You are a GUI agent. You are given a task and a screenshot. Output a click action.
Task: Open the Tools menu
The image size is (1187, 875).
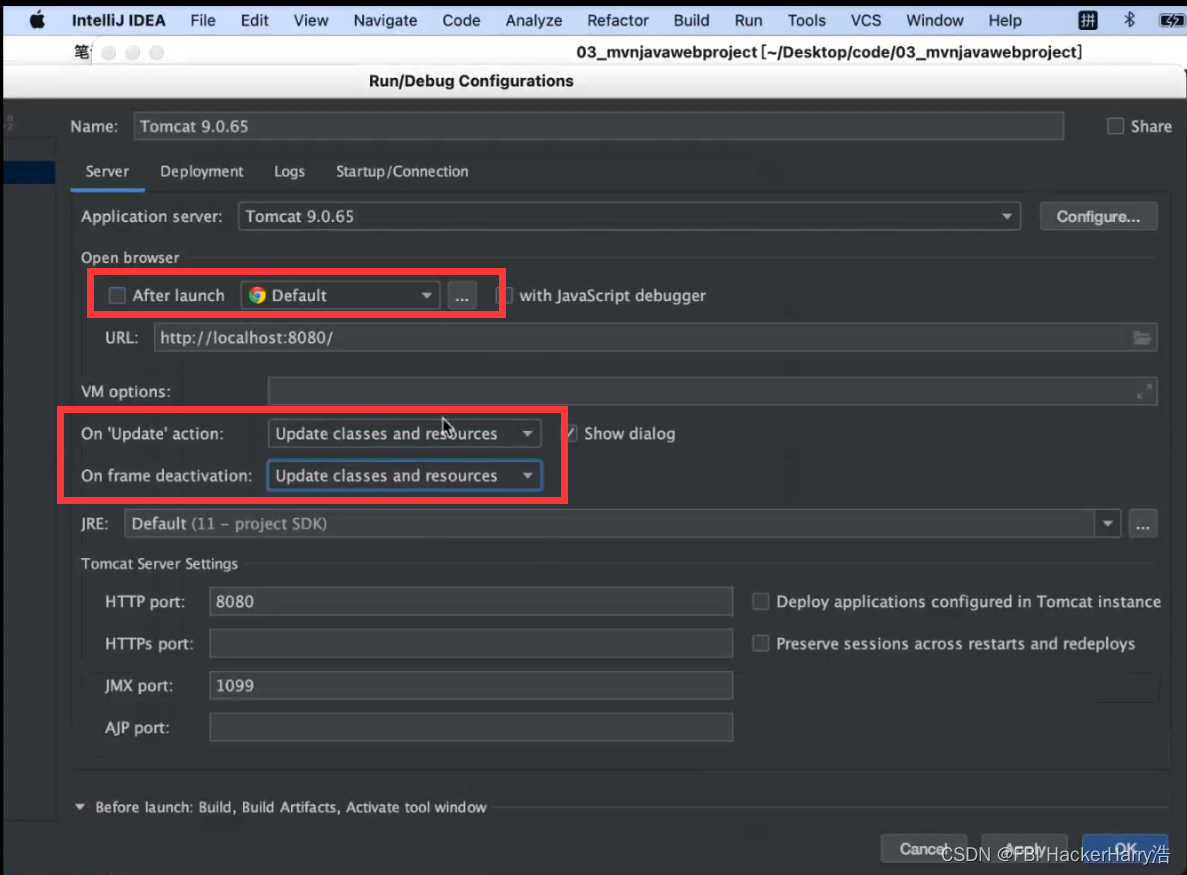[806, 20]
